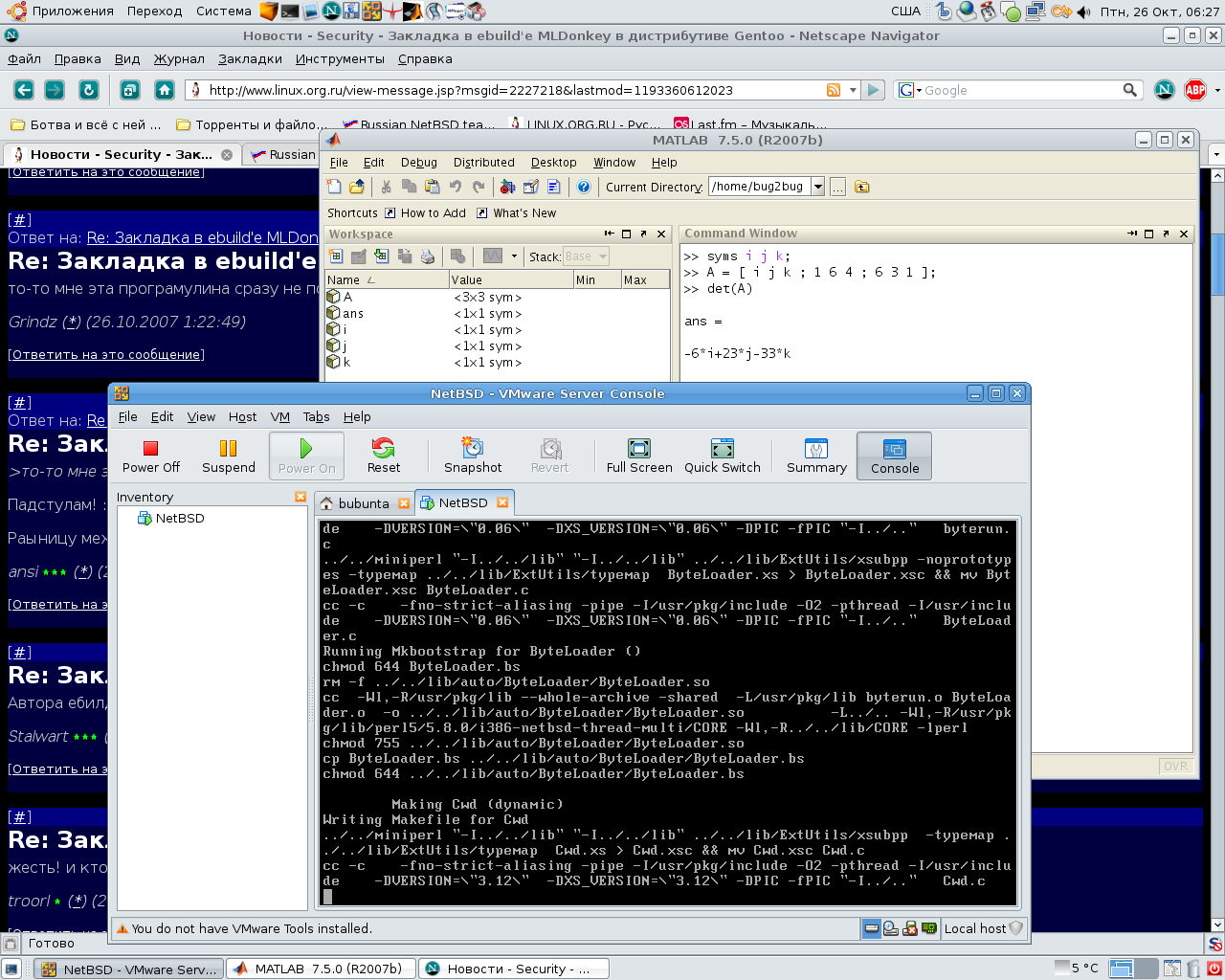Click the clock showing Птн, 26 Окт
Image resolution: width=1225 pixels, height=980 pixels.
(1160, 11)
